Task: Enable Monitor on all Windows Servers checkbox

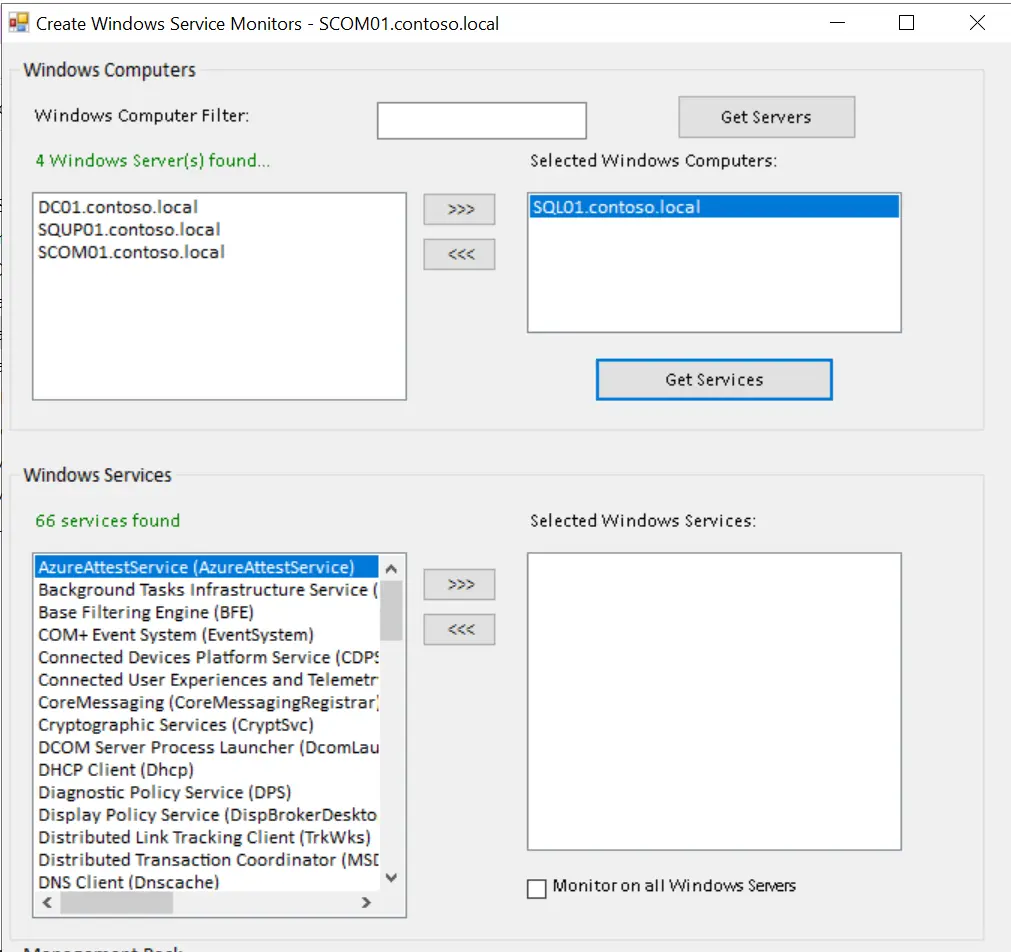Action: click(x=537, y=888)
